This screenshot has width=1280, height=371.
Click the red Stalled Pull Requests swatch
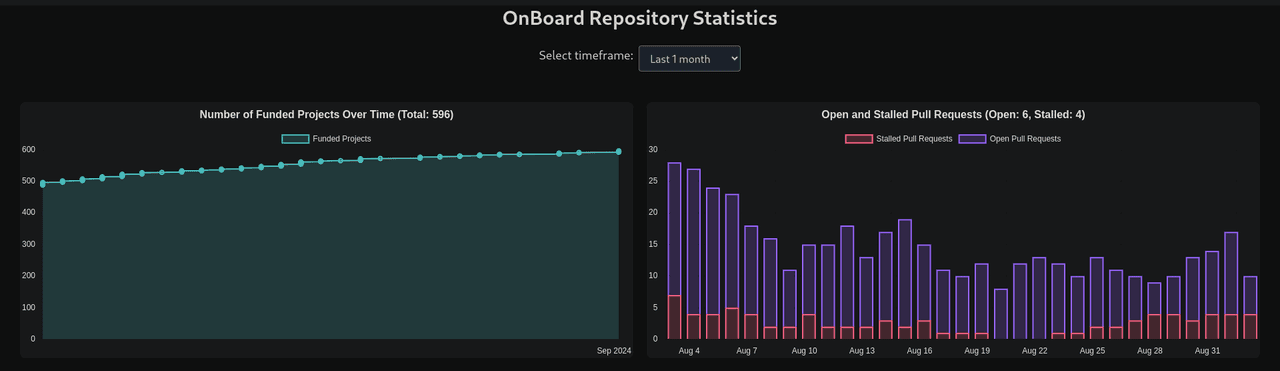(x=859, y=139)
